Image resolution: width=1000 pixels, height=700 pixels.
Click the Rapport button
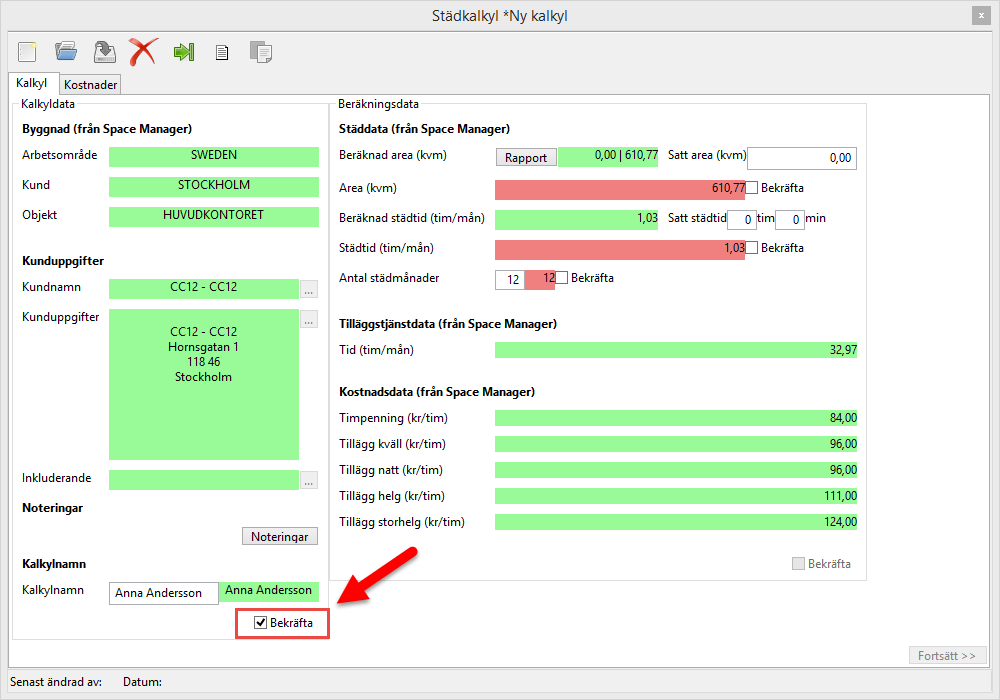[x=526, y=157]
